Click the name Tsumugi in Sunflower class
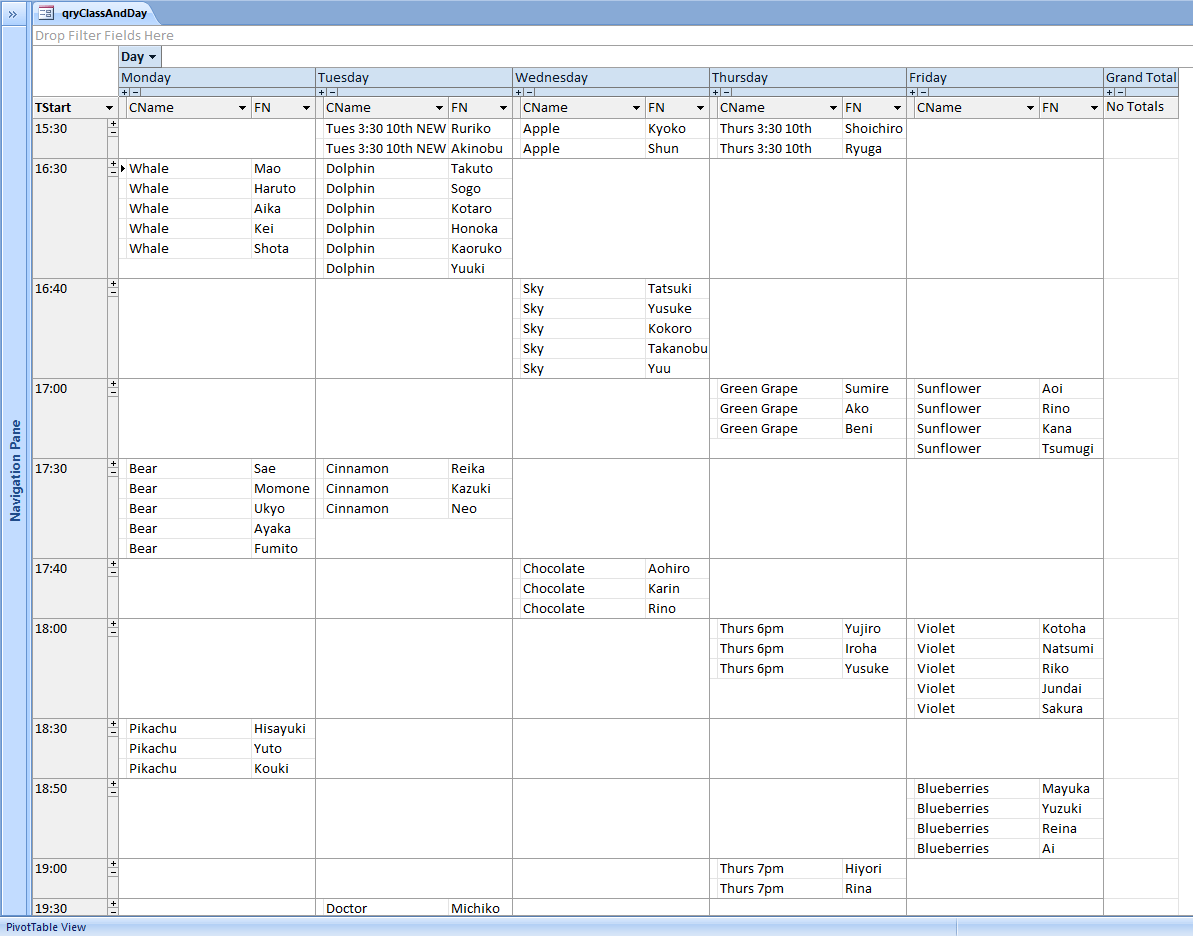This screenshot has height=936, width=1193. pyautogui.click(x=1067, y=449)
